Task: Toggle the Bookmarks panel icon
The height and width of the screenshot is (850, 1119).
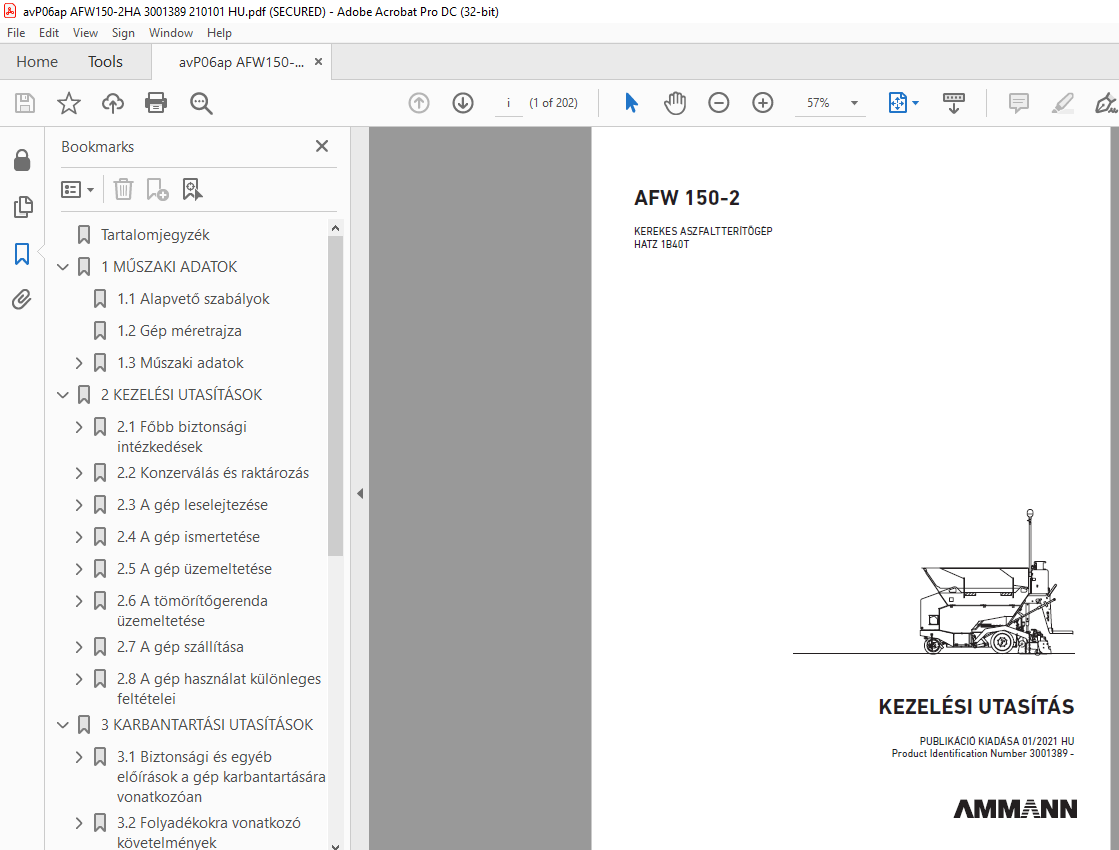Action: tap(22, 253)
